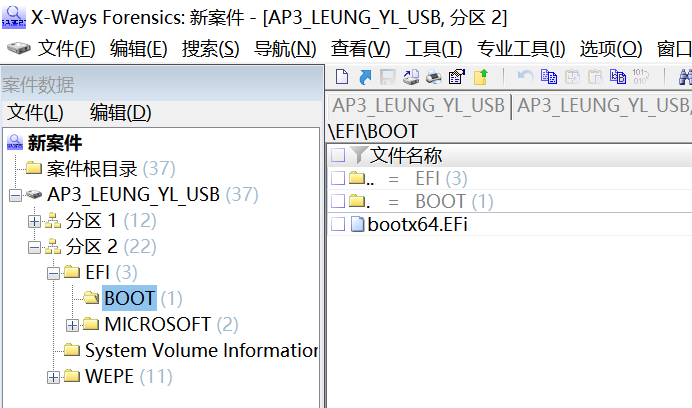This screenshot has height=408, width=692.
Task: Click the drive icon beside AP3_LEUNG_YL_USB in tree
Action: point(34,194)
